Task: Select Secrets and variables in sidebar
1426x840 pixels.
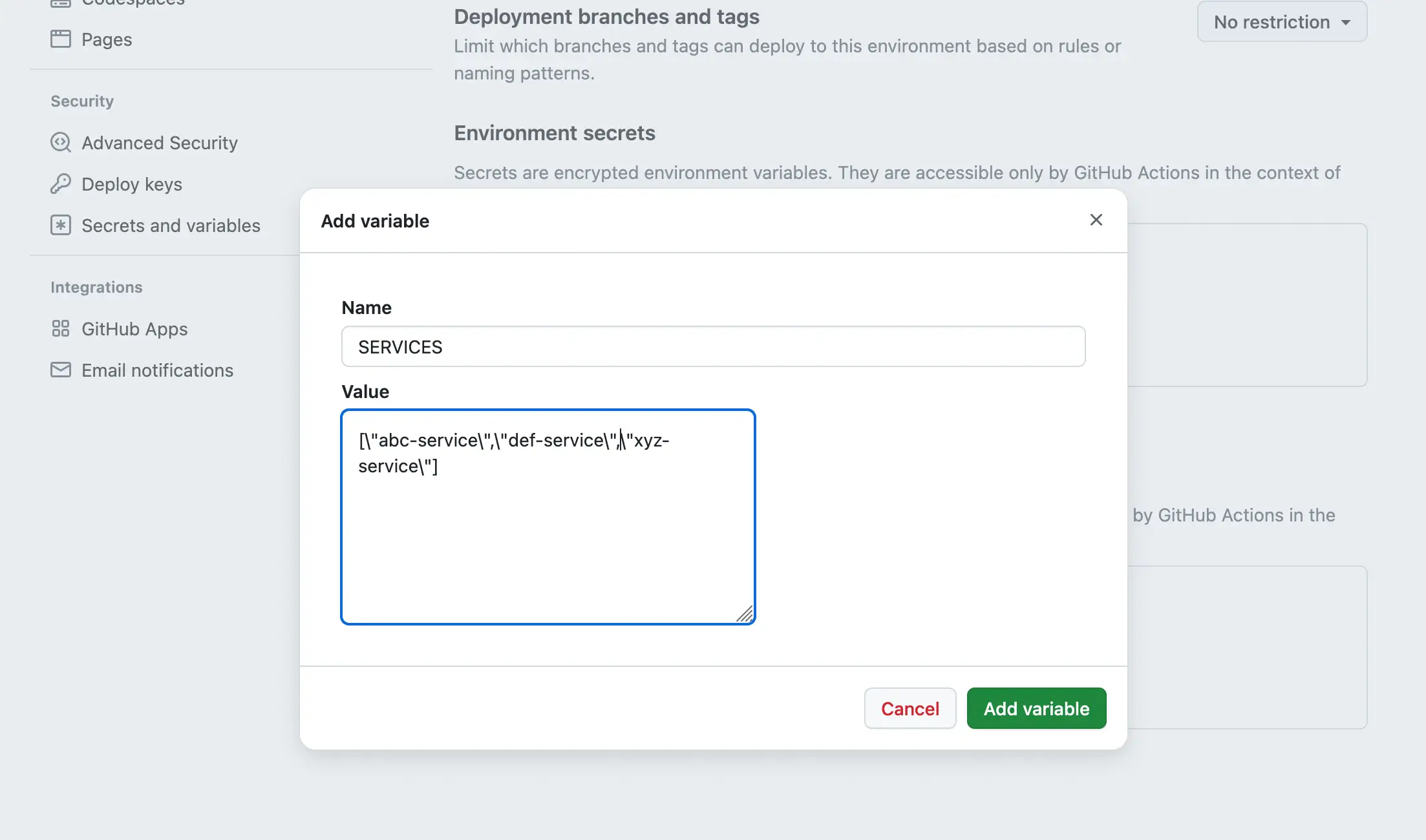Action: click(171, 225)
